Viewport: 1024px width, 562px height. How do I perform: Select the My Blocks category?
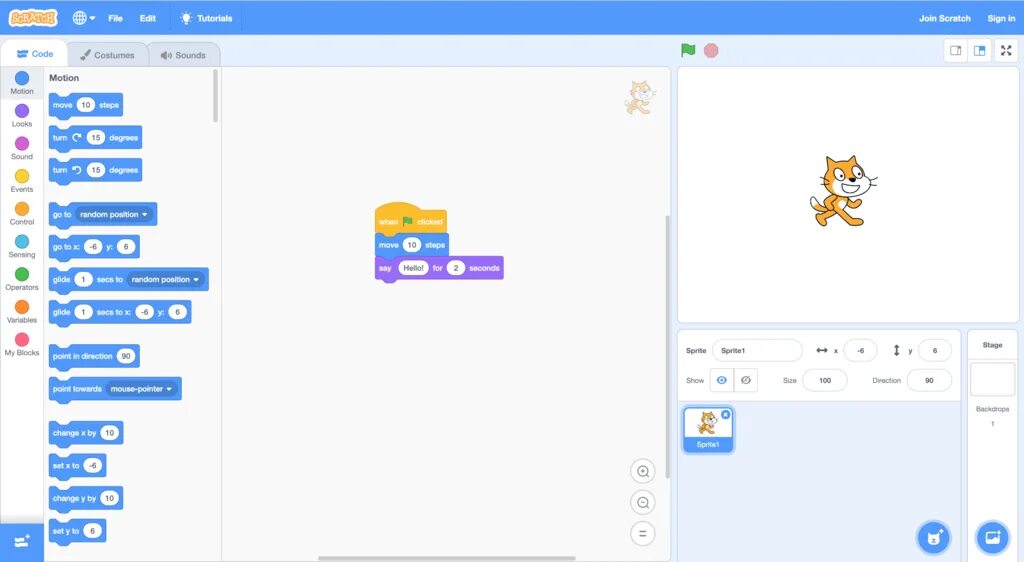(x=22, y=344)
